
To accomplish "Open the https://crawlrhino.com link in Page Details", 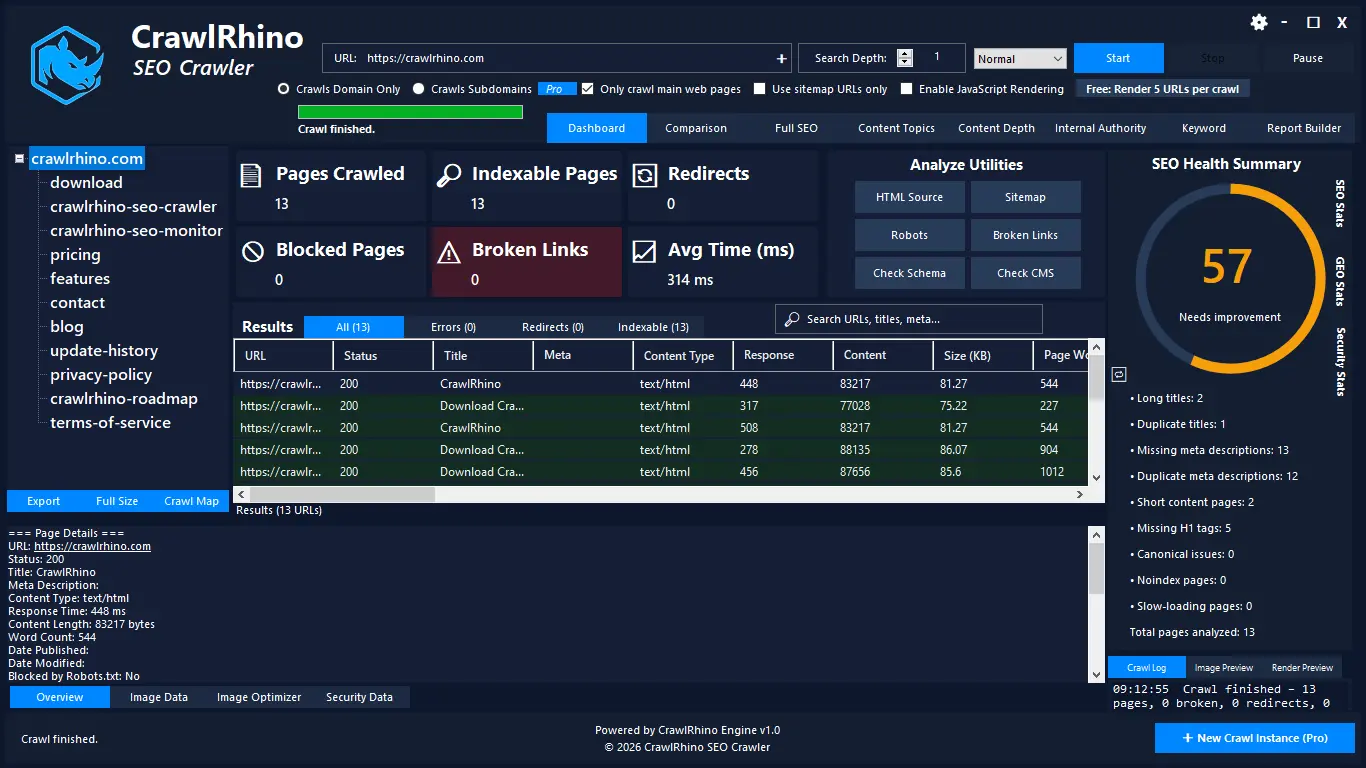I will tap(92, 546).
